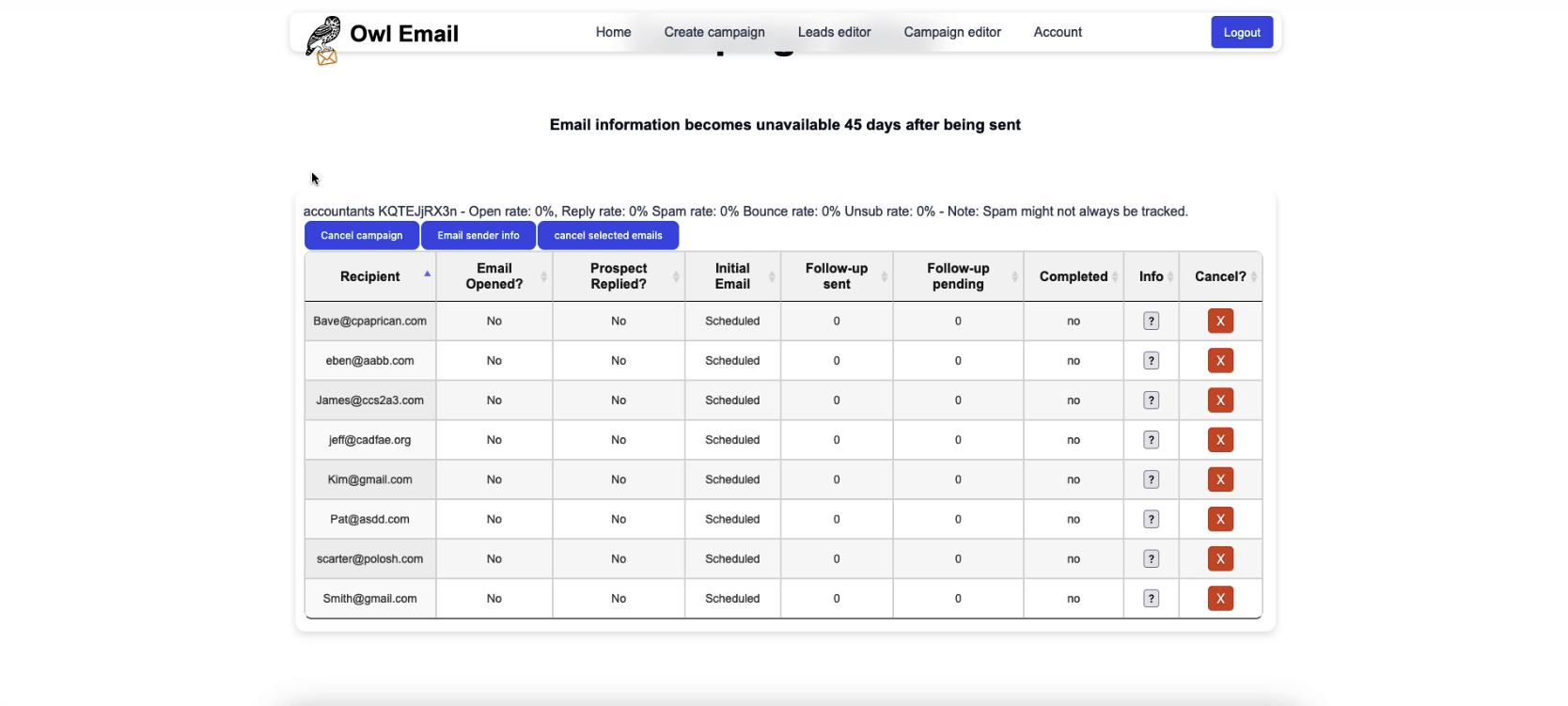Select the eben@aabb.com recipient cell
This screenshot has width=1568, height=706.
(x=370, y=361)
